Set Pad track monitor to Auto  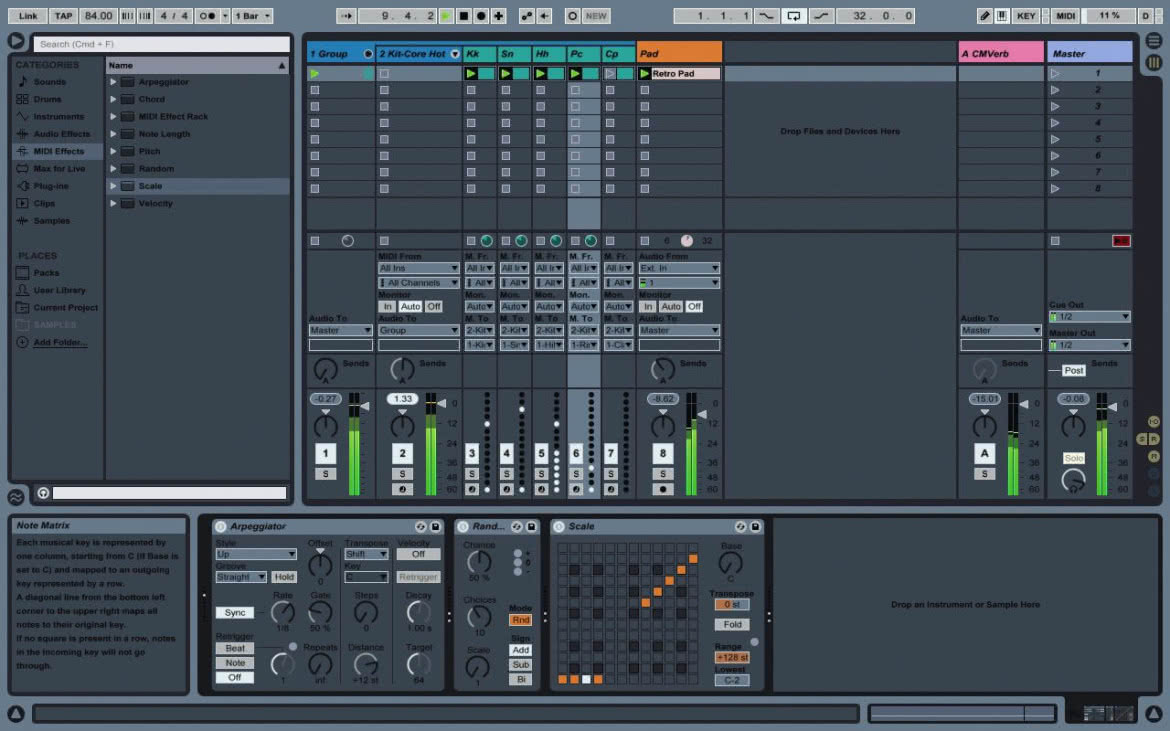[671, 307]
